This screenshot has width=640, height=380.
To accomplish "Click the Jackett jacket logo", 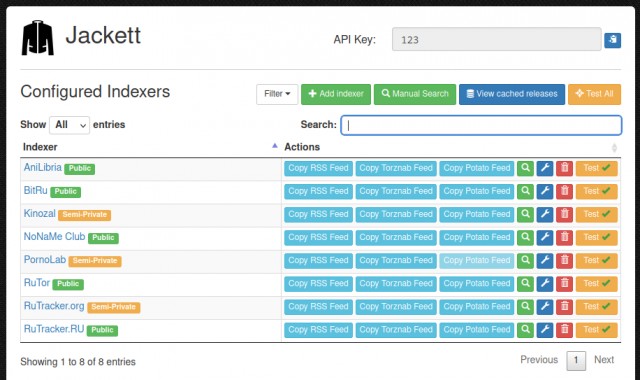I will (x=38, y=38).
